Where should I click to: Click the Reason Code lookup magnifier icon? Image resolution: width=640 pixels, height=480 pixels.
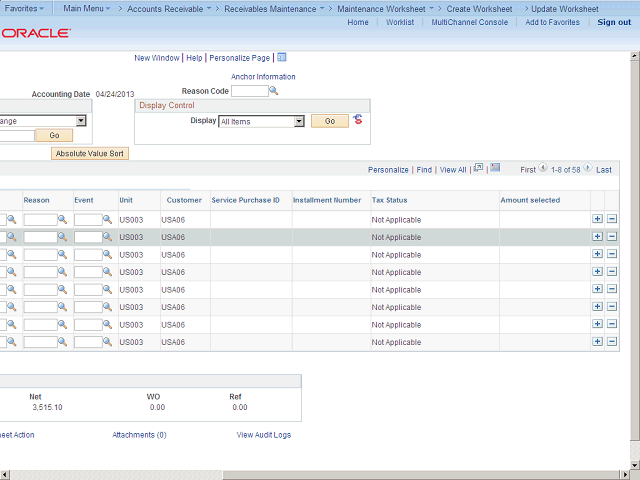(274, 91)
